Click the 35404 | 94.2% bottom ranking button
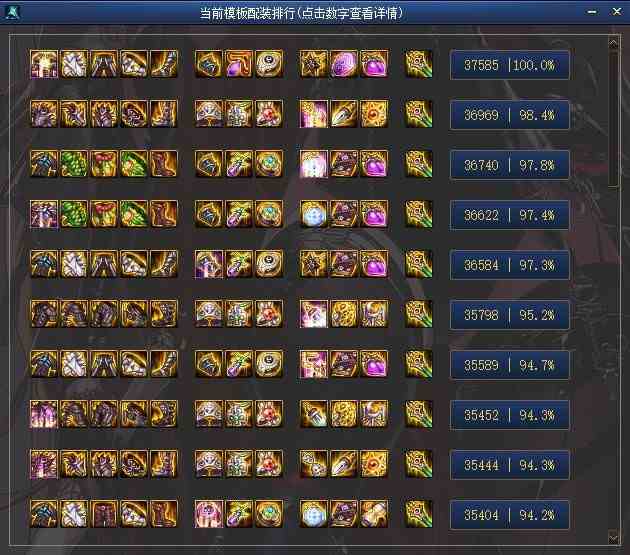Screen dimensions: 630x555 509,515
